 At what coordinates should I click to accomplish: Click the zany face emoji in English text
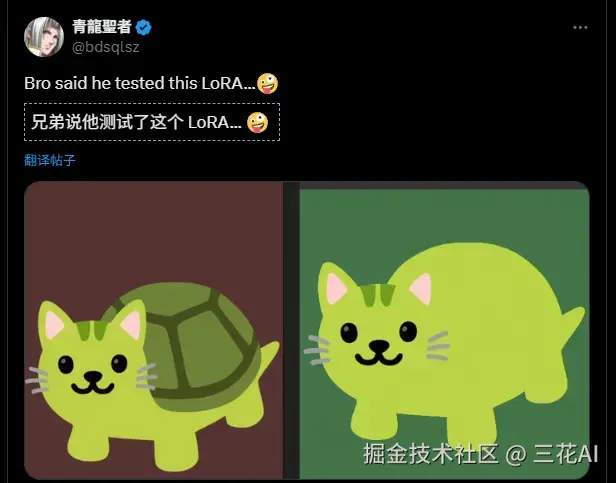click(x=267, y=84)
